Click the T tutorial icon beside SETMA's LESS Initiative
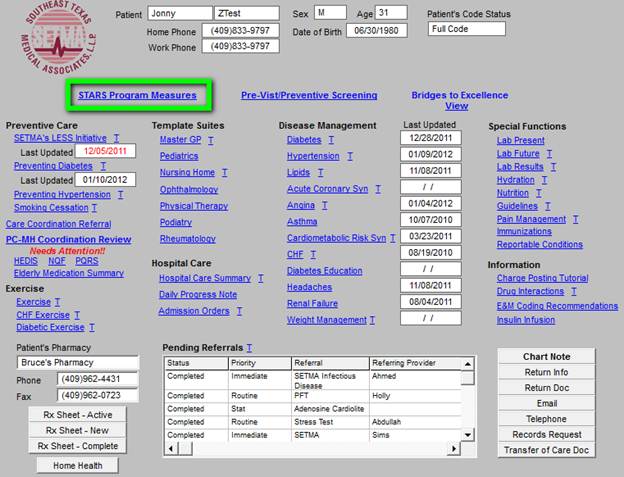The height and width of the screenshot is (477, 624). pyautogui.click(x=117, y=138)
